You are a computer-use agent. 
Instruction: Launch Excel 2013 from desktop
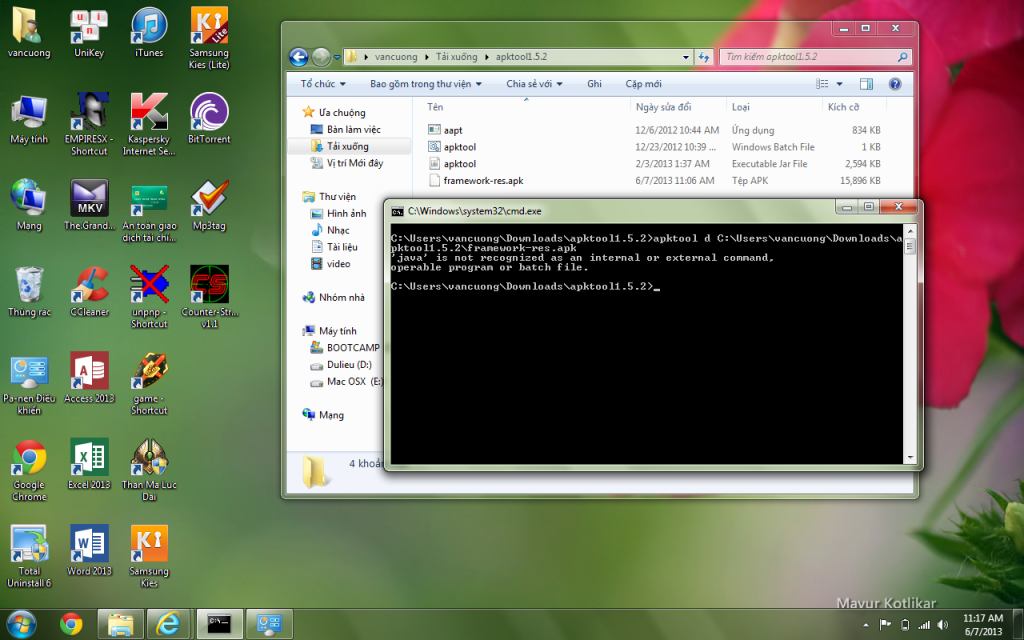pos(89,464)
